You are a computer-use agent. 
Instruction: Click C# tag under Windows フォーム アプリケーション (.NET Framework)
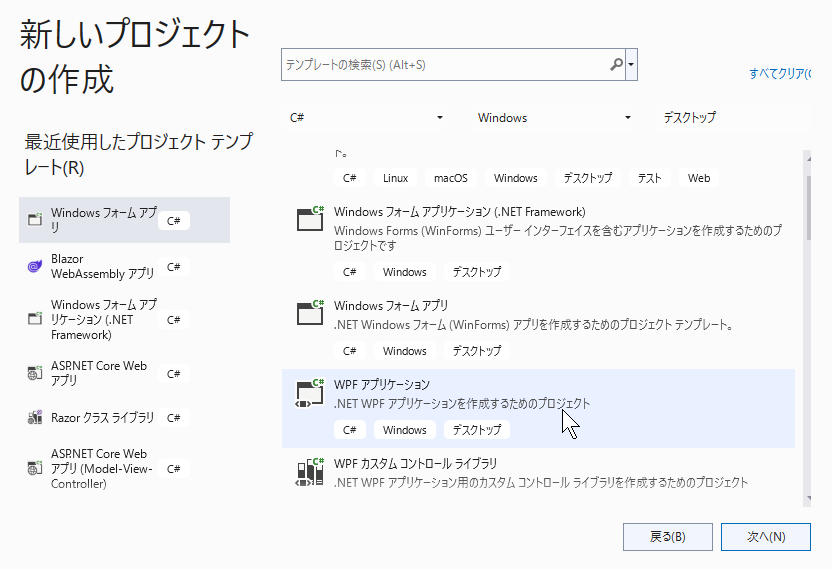pos(350,272)
